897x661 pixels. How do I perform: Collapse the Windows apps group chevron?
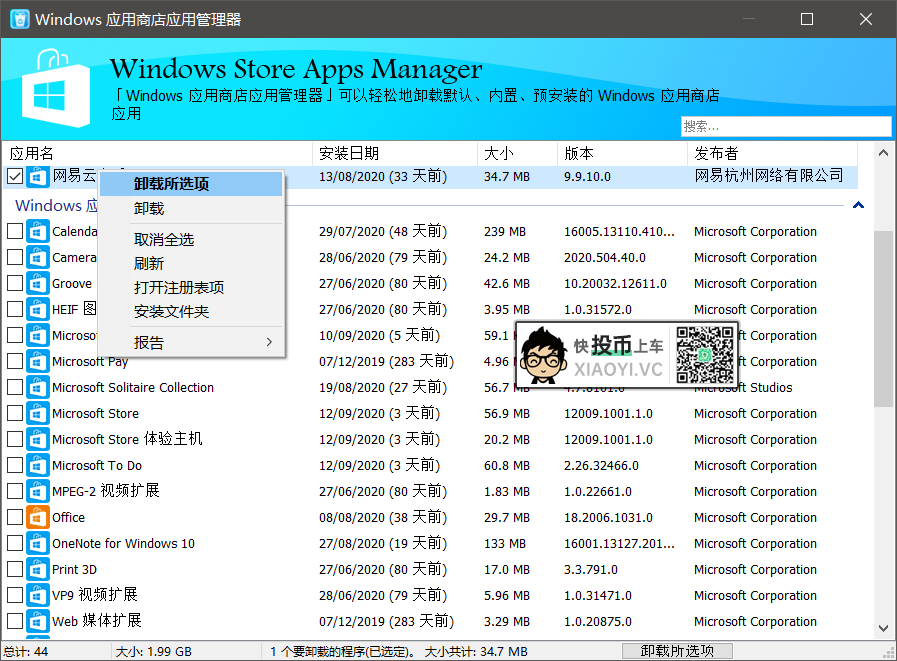[858, 206]
